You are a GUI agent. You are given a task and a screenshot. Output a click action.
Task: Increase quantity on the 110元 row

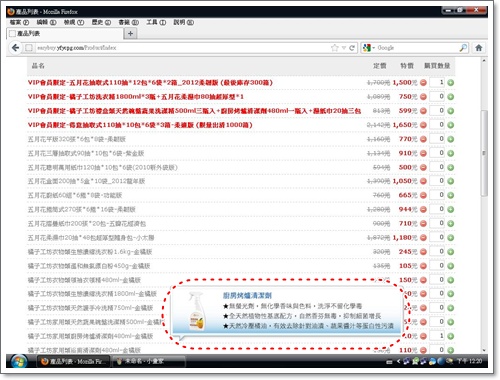tap(451, 350)
